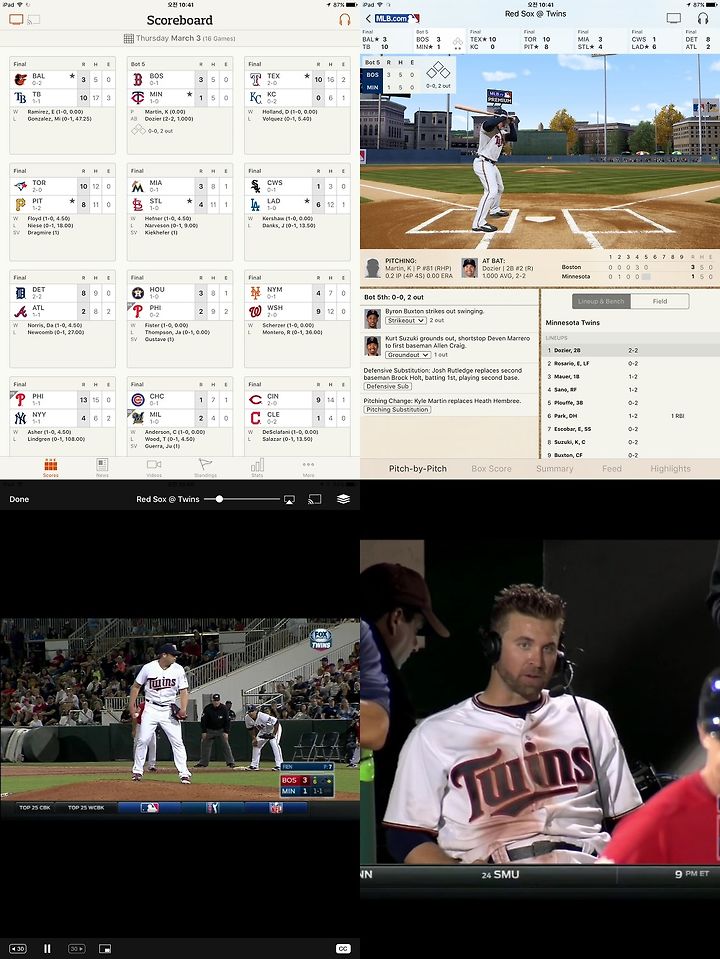This screenshot has height=959, width=720.
Task: Open the Videos tab
Action: coord(154,468)
